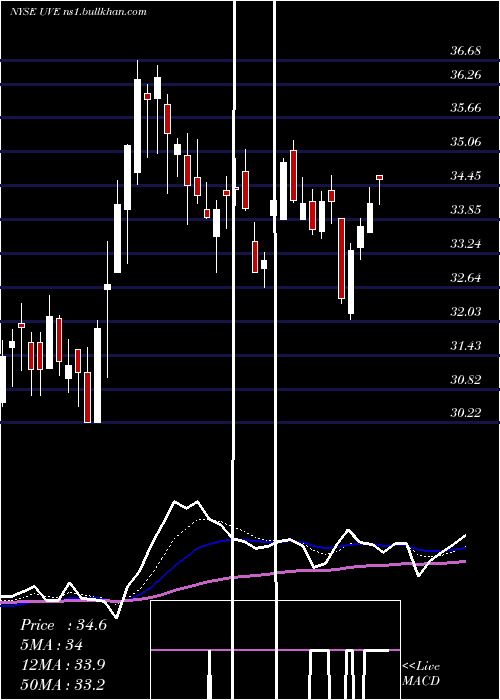Click the 35.06 price level label

coord(466,142)
